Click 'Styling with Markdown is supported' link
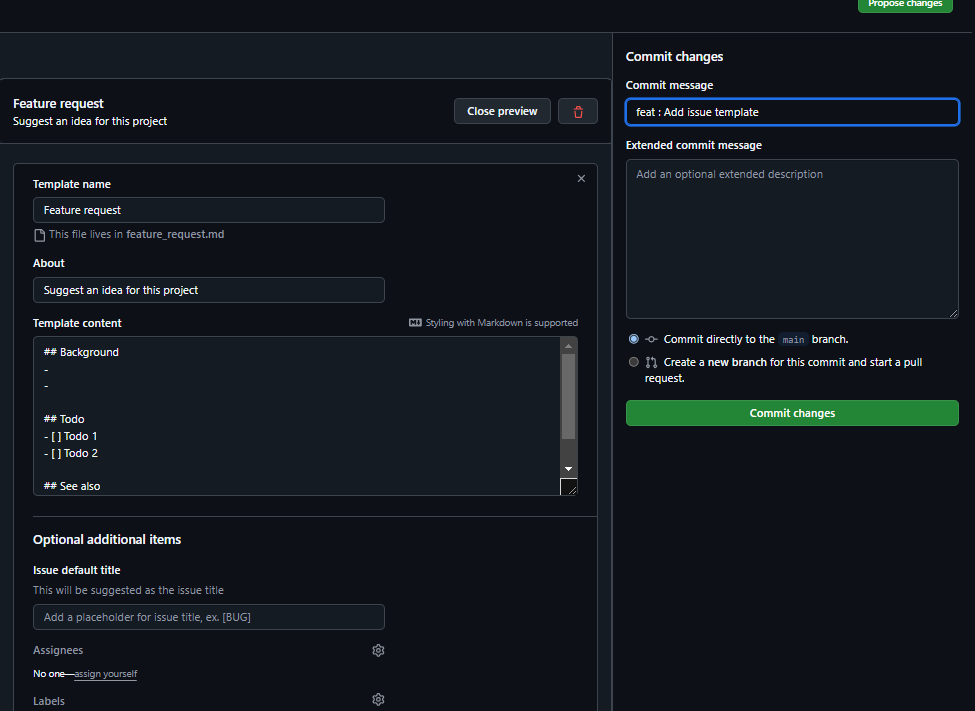The image size is (975, 711). click(x=501, y=322)
